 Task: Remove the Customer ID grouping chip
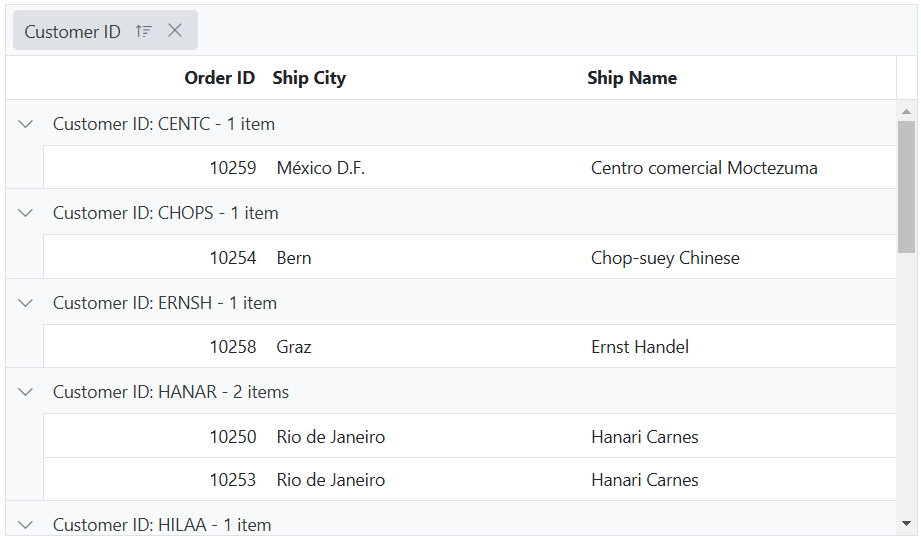(175, 31)
